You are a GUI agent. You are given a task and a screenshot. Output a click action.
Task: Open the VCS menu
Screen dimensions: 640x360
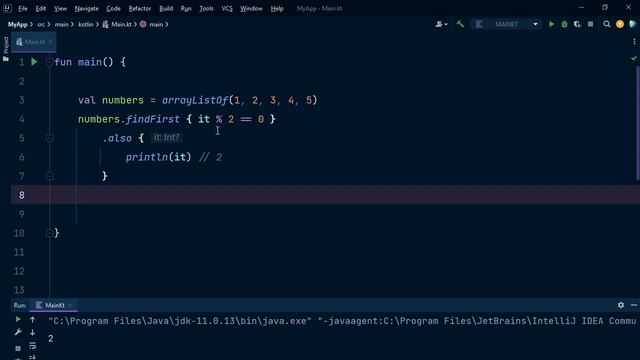(227, 8)
